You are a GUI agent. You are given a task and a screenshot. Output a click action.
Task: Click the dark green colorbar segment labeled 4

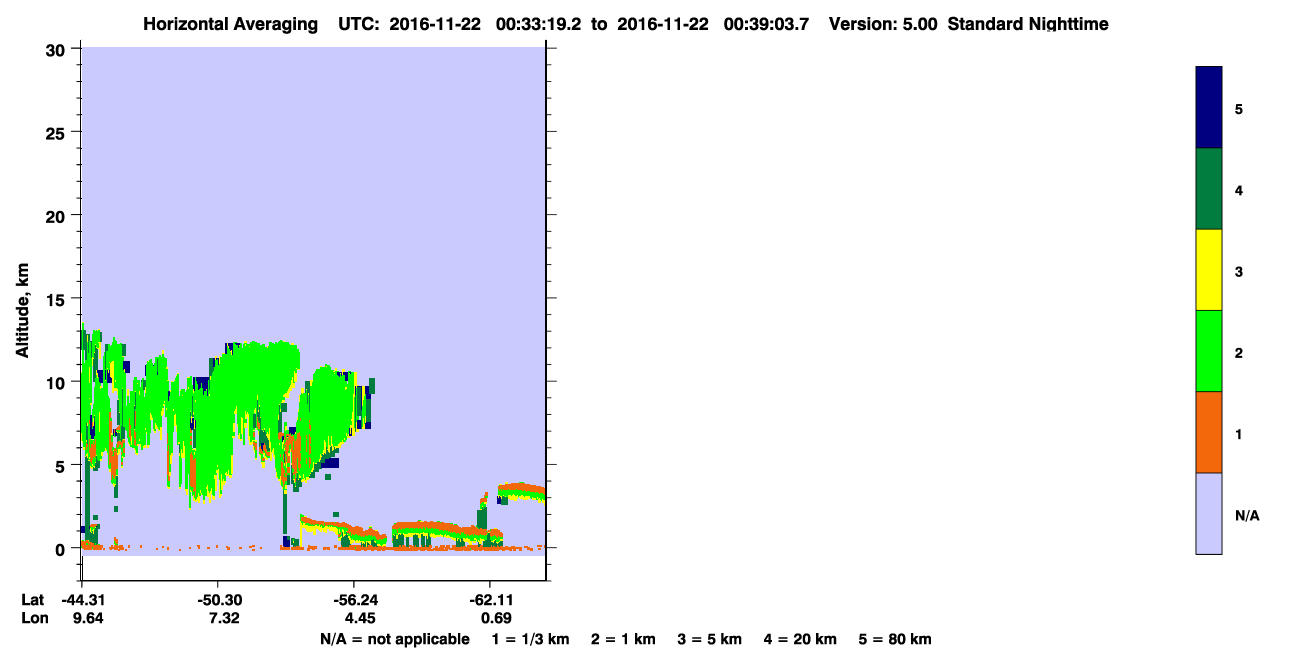pyautogui.click(x=1209, y=189)
